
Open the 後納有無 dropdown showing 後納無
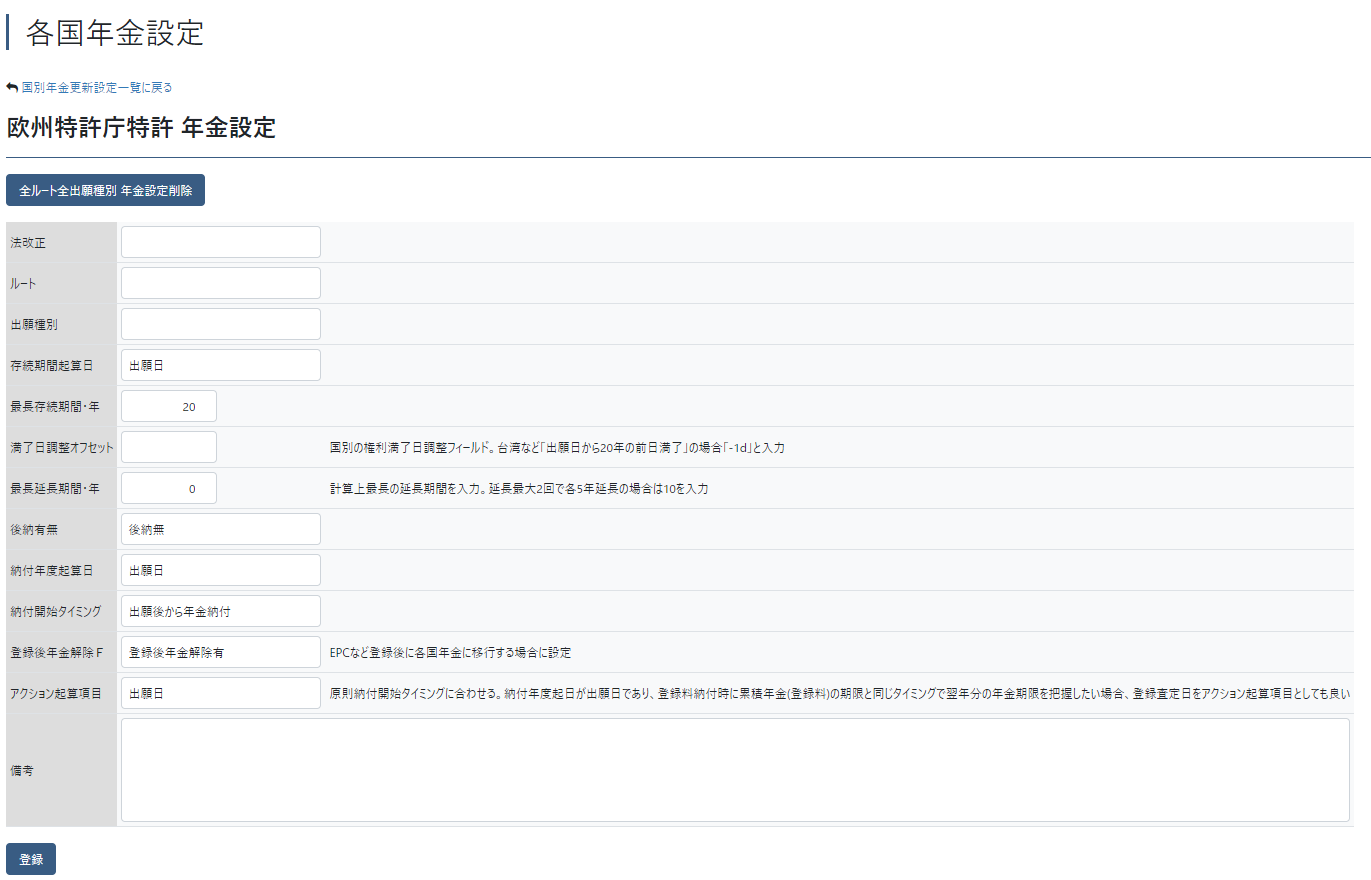(221, 529)
